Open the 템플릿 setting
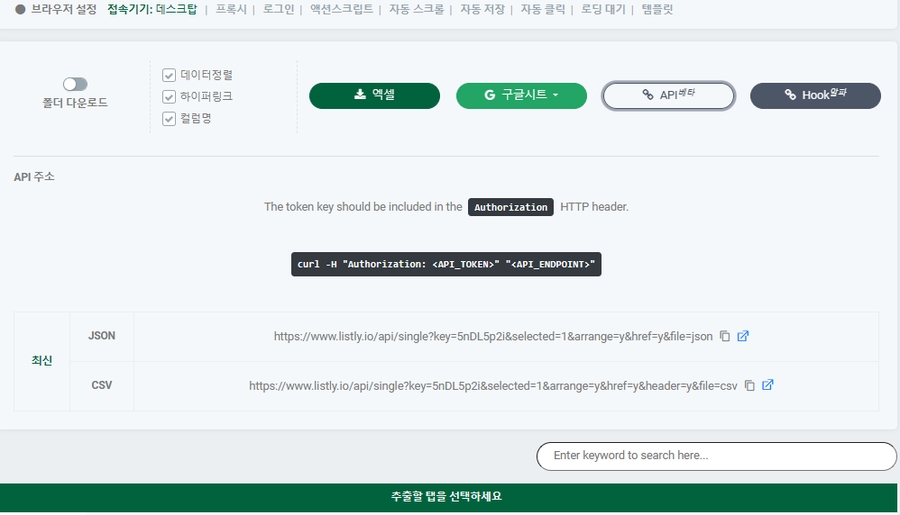The height and width of the screenshot is (515, 900). pos(657,9)
